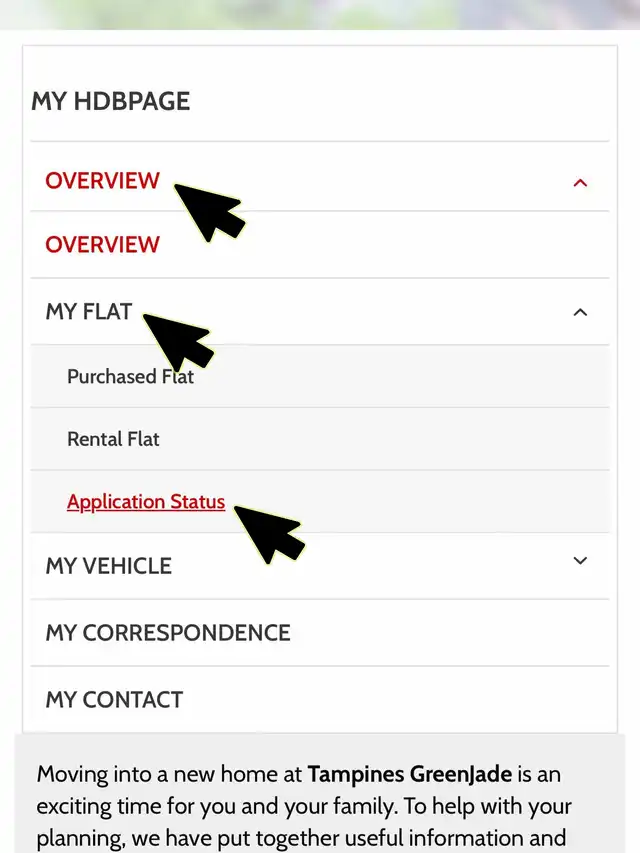Toggle the MY FLAT section label
This screenshot has width=640, height=853.
(89, 312)
